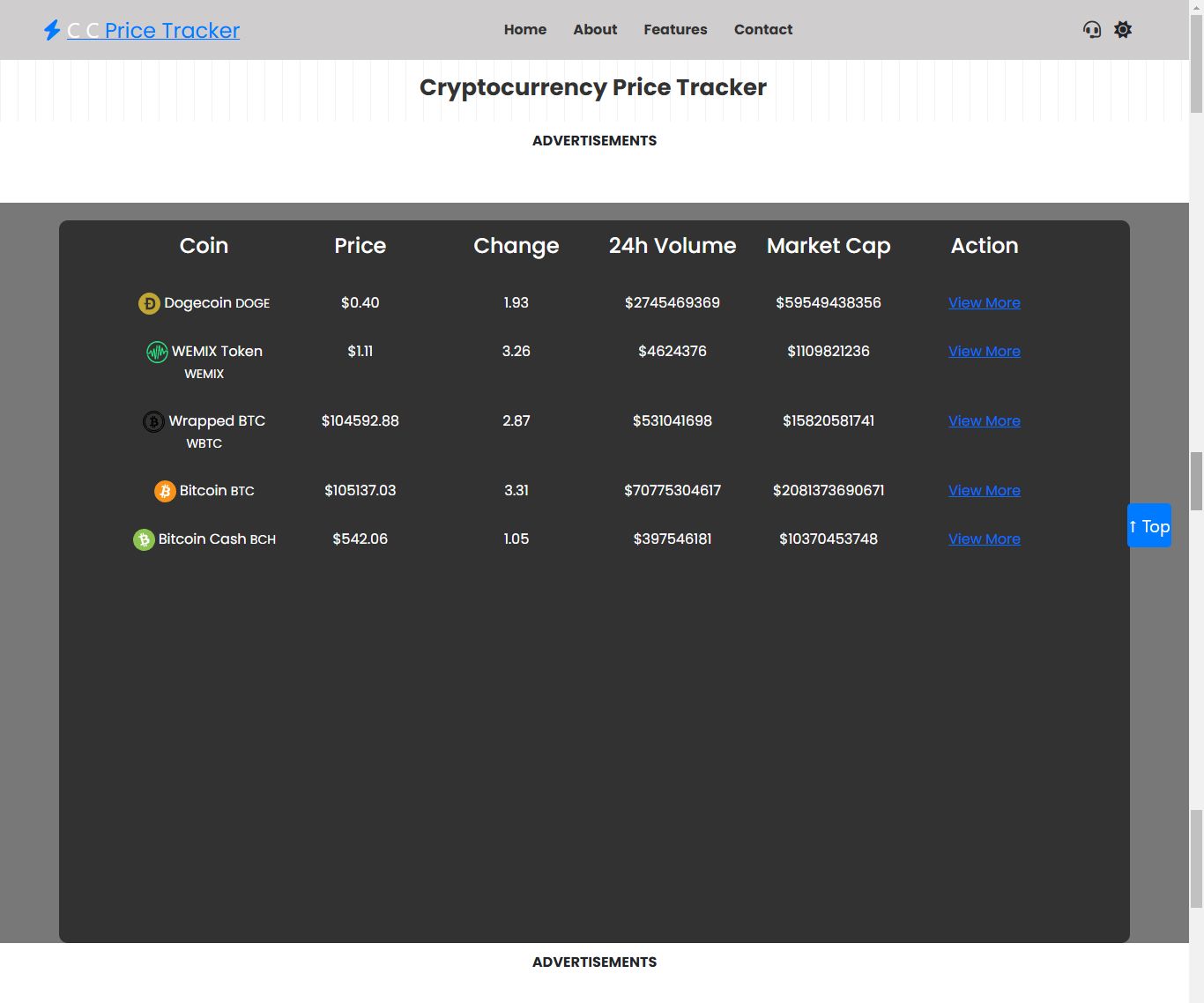Select the Bitcoin BTC name text
The image size is (1204, 1003).
pos(217,490)
